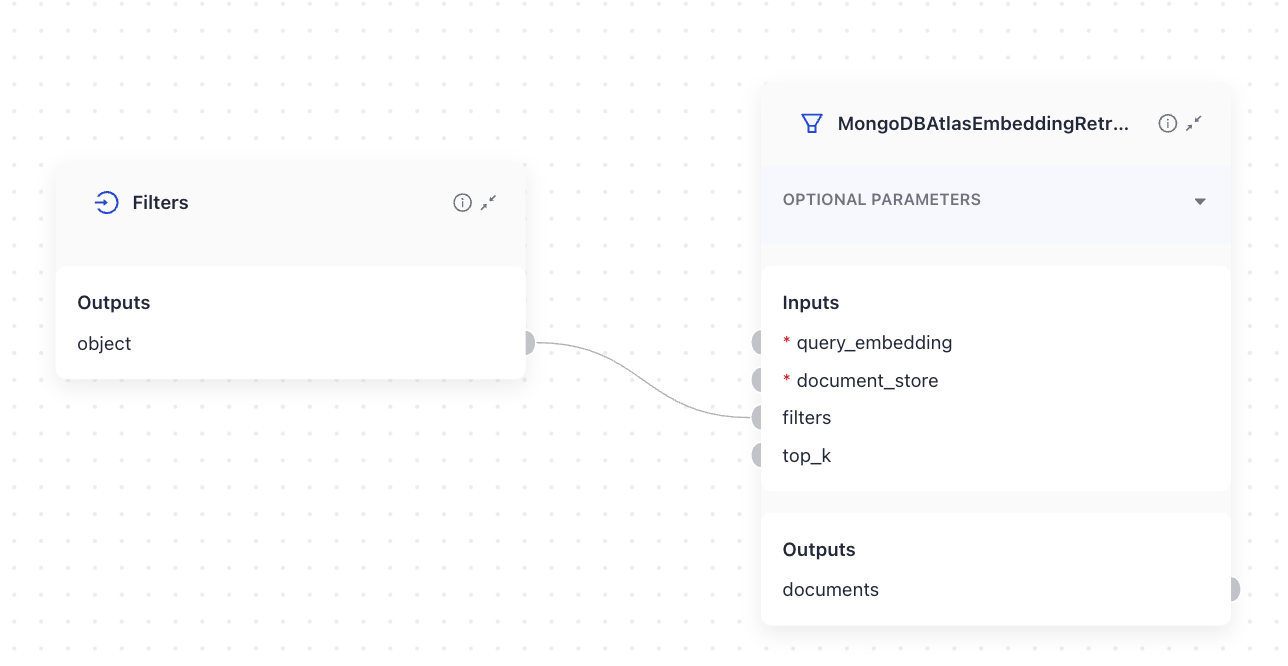
Task: Click the document_store input label
Action: [867, 381]
